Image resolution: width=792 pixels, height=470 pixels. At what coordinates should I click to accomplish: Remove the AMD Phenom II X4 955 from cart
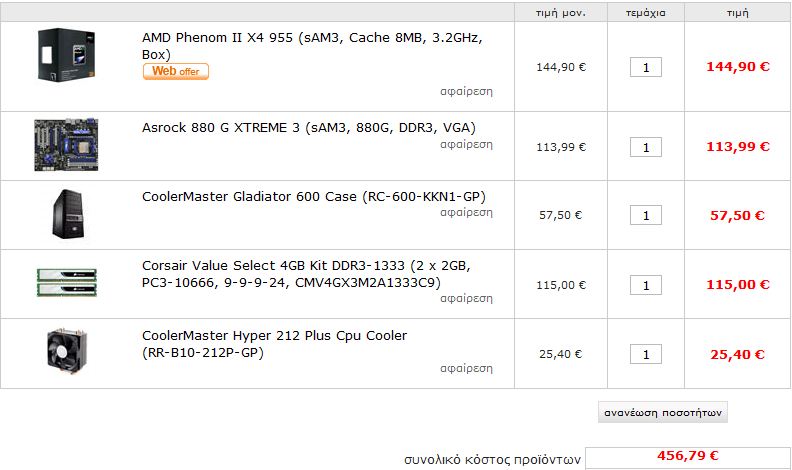pos(466,91)
